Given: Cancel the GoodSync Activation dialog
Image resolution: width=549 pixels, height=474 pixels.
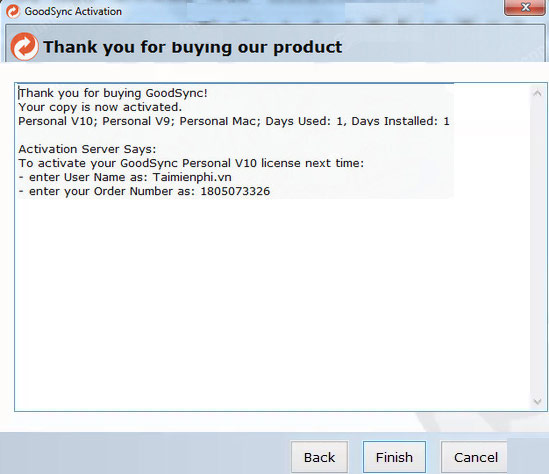Looking at the screenshot, I should point(475,457).
